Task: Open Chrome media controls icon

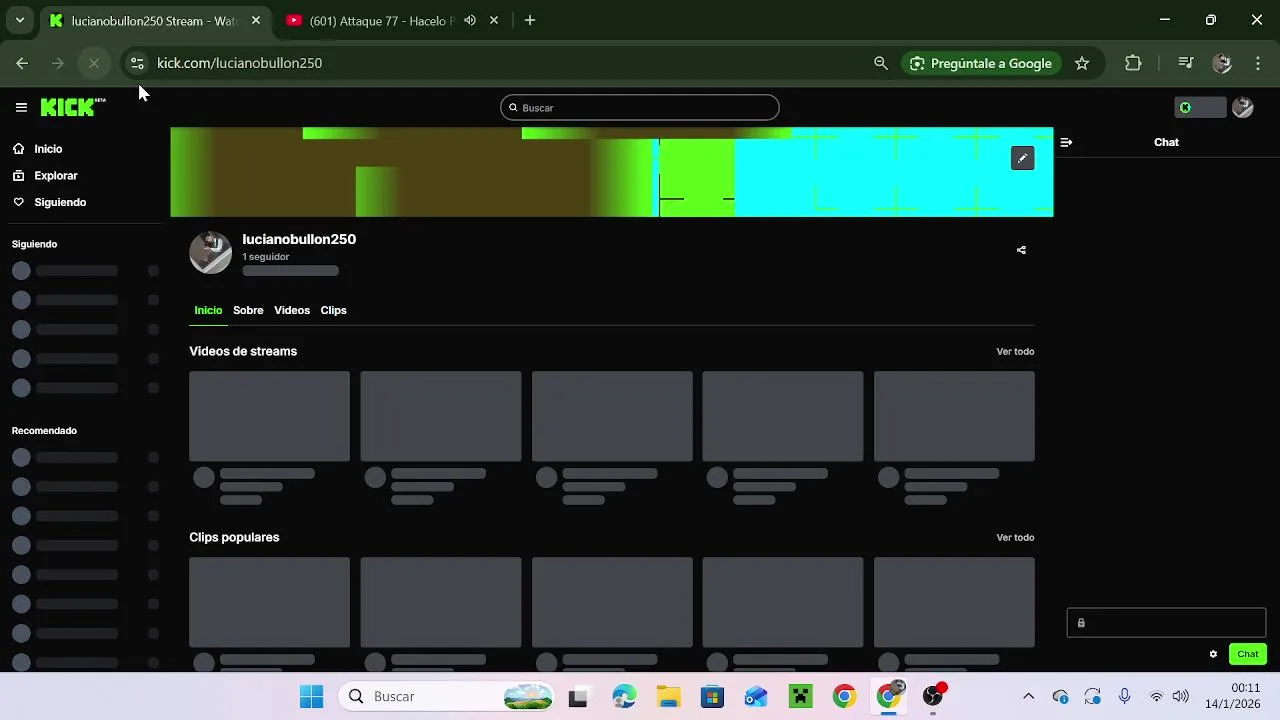Action: point(1186,63)
